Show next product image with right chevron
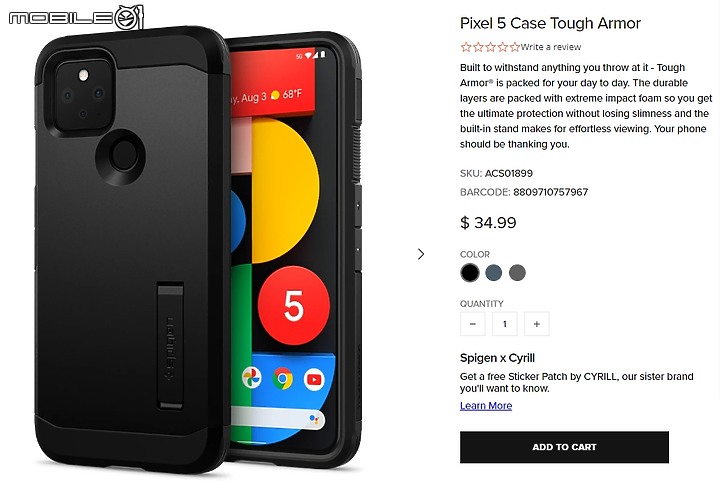The width and height of the screenshot is (720, 494). point(421,254)
